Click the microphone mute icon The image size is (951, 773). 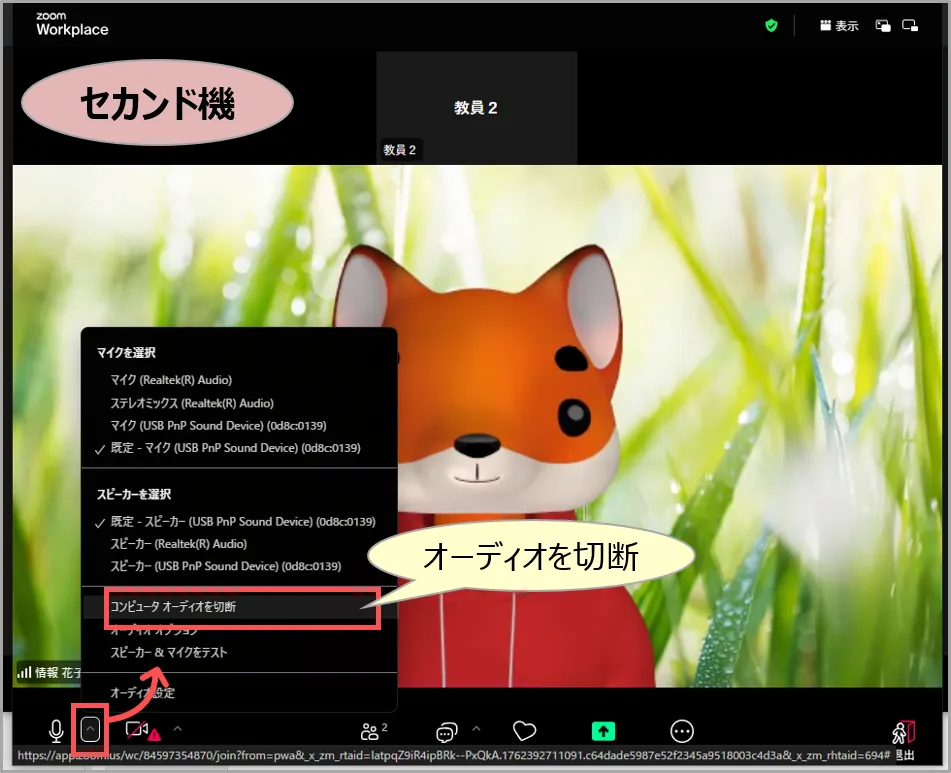click(56, 731)
